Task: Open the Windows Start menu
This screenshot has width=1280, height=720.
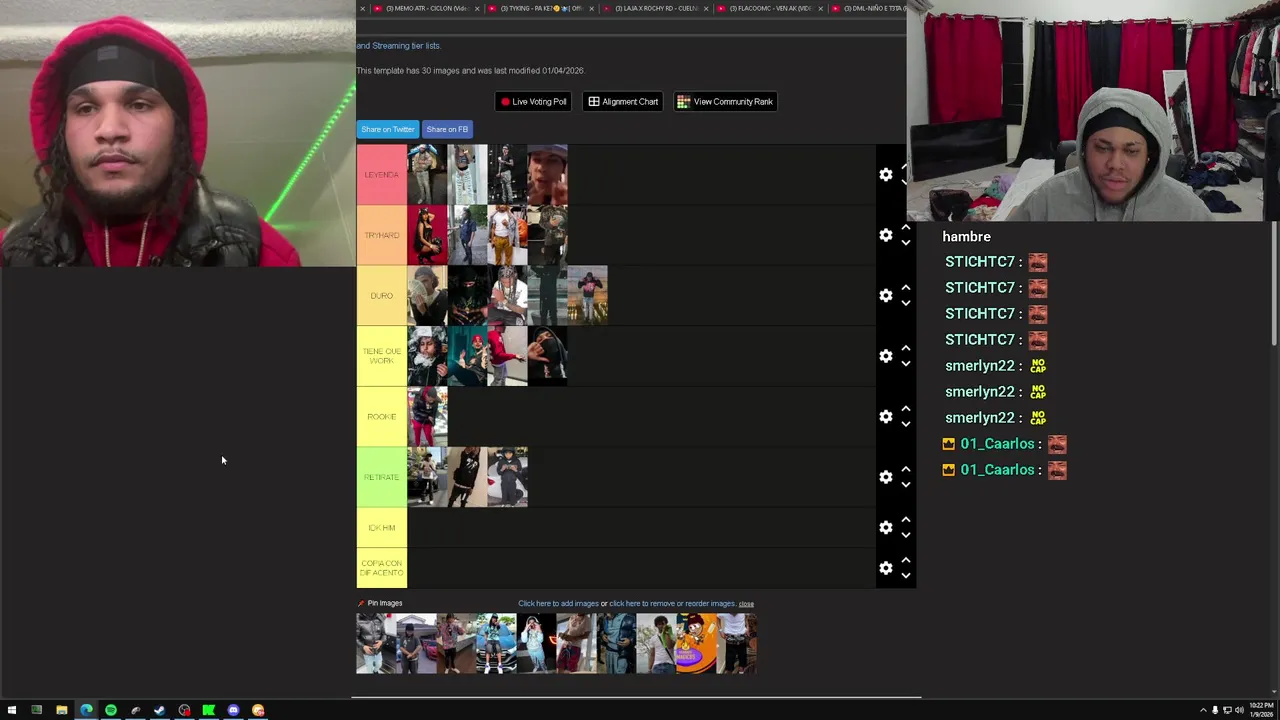Action: point(12,710)
